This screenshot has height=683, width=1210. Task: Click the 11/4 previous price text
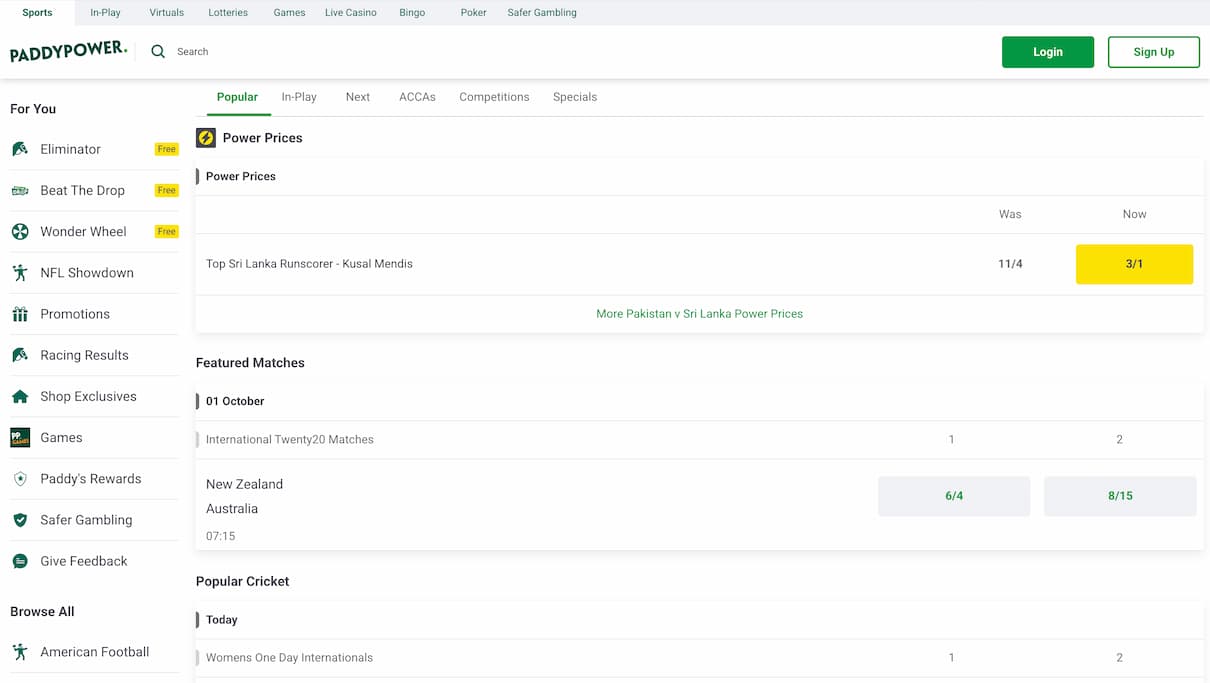1010,264
